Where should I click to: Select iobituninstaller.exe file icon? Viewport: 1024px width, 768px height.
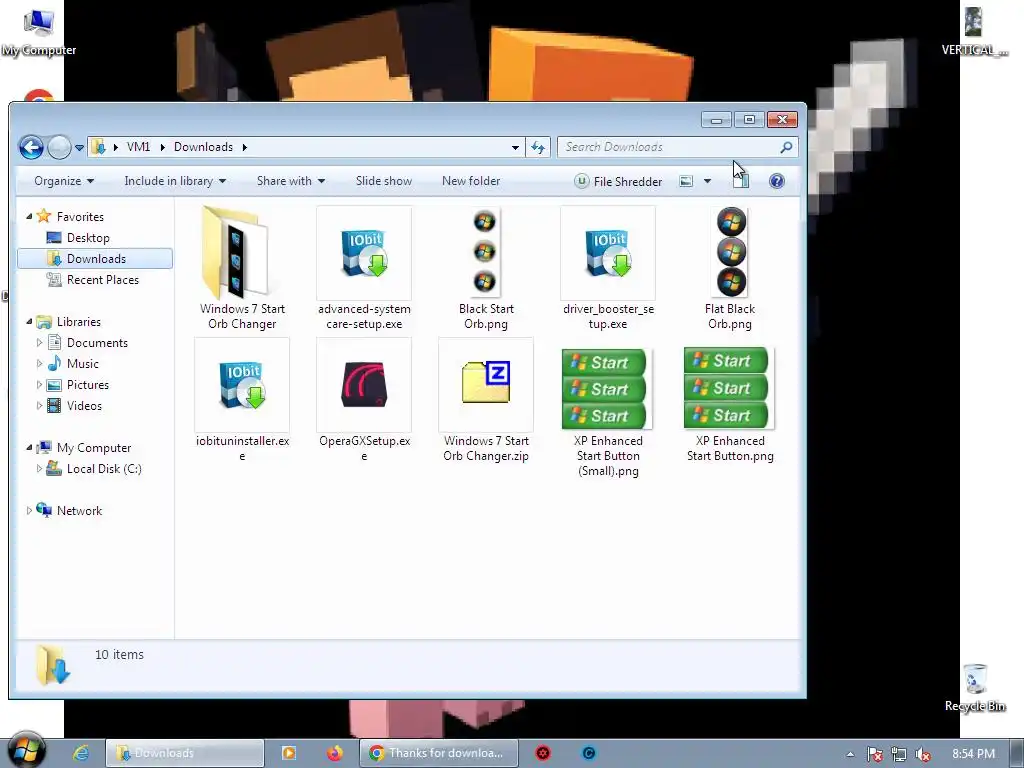pyautogui.click(x=242, y=385)
